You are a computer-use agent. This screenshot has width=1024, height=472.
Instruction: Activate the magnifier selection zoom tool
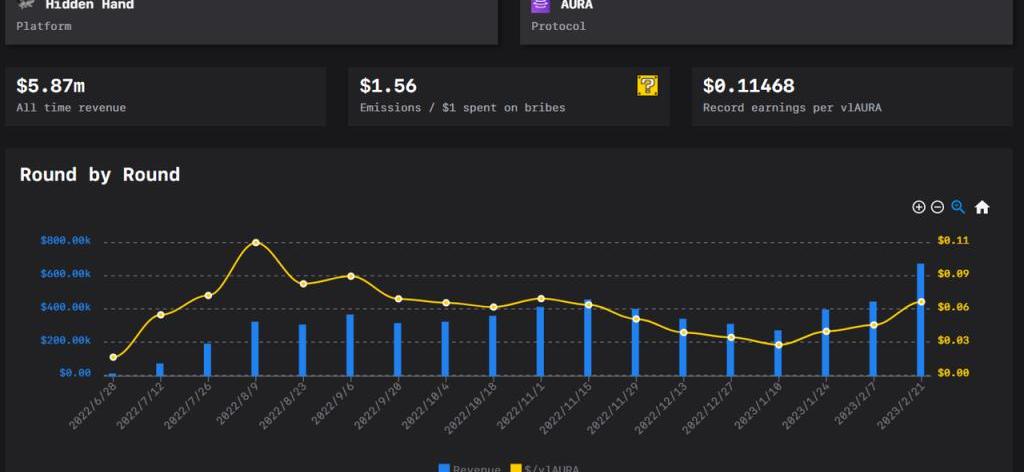coord(958,207)
